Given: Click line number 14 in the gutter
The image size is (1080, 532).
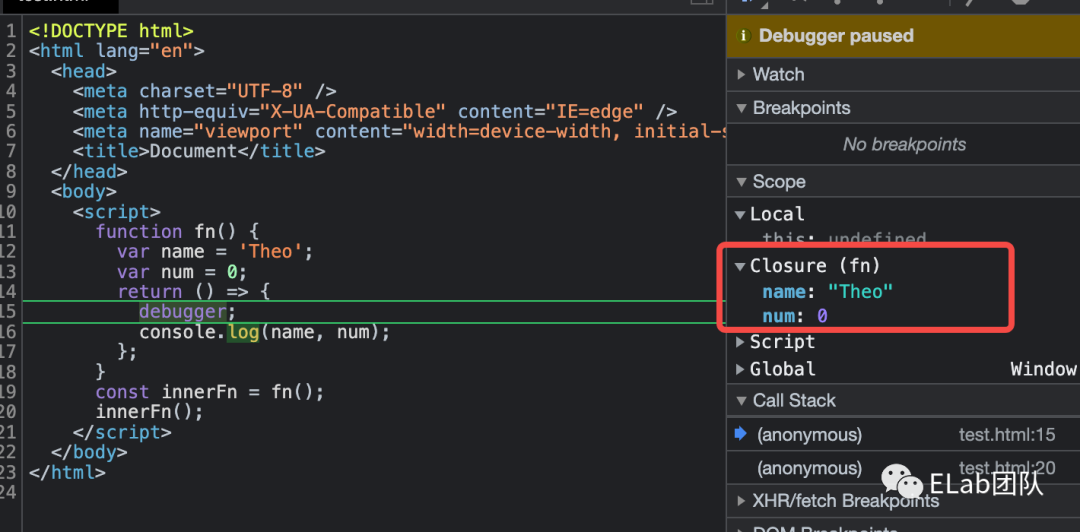Looking at the screenshot, I should tap(9, 291).
